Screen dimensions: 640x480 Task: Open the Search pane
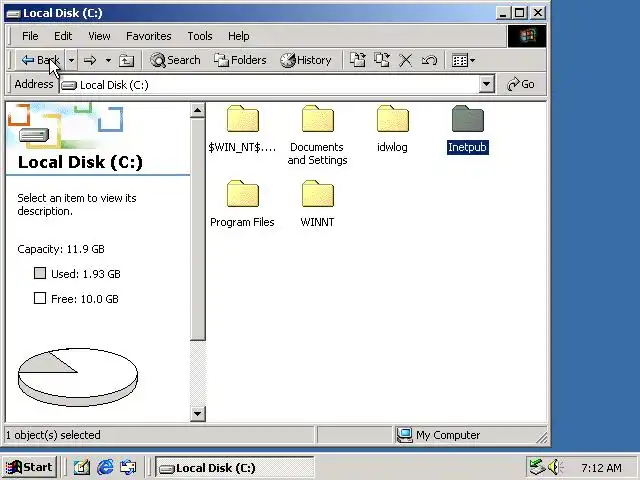click(175, 60)
